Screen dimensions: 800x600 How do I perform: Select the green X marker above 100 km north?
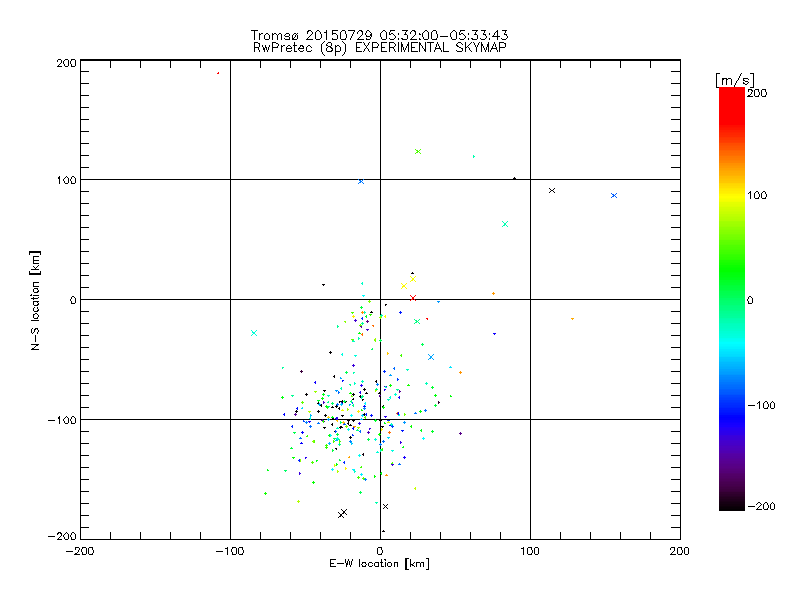pos(418,152)
